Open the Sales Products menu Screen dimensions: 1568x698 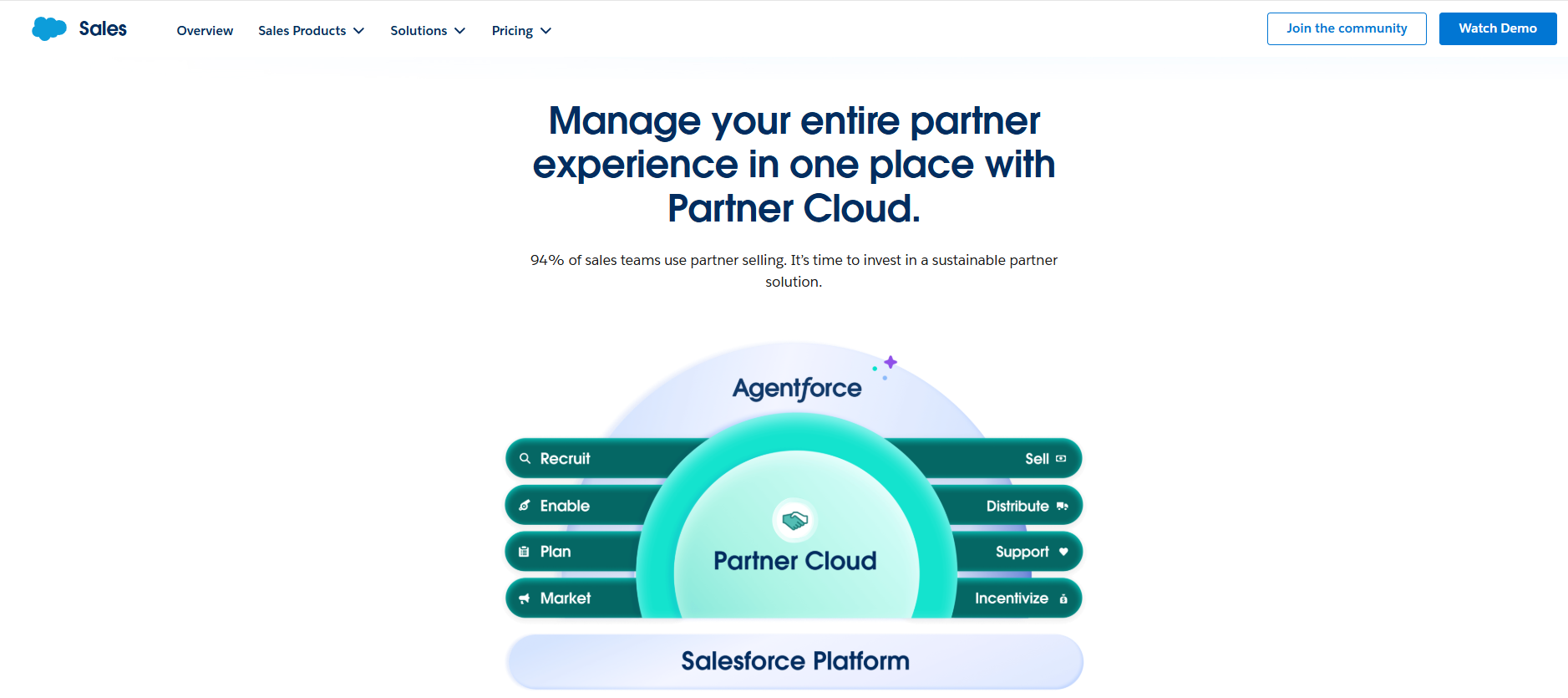coord(302,31)
